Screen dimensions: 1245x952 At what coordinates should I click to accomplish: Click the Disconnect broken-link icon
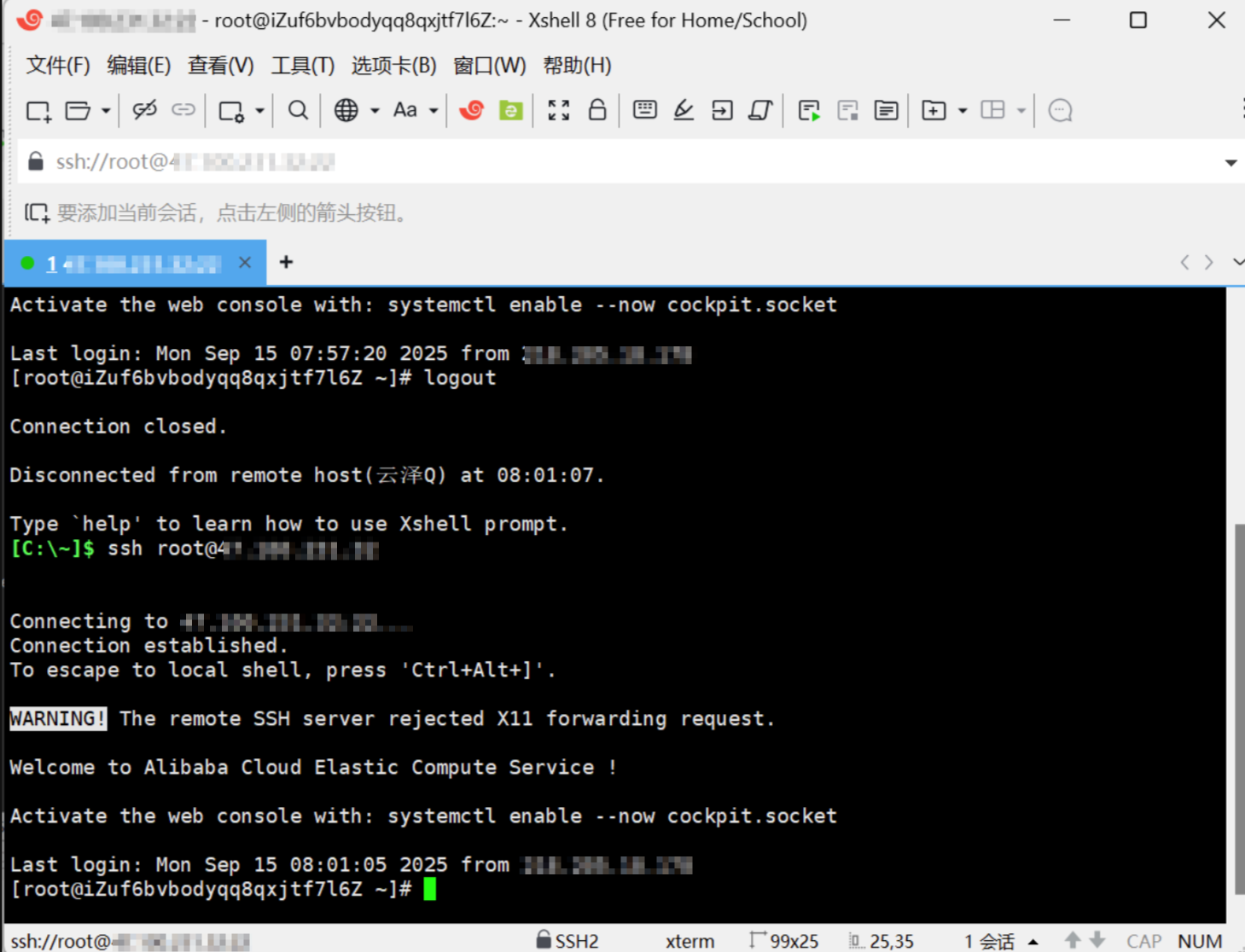(x=144, y=110)
